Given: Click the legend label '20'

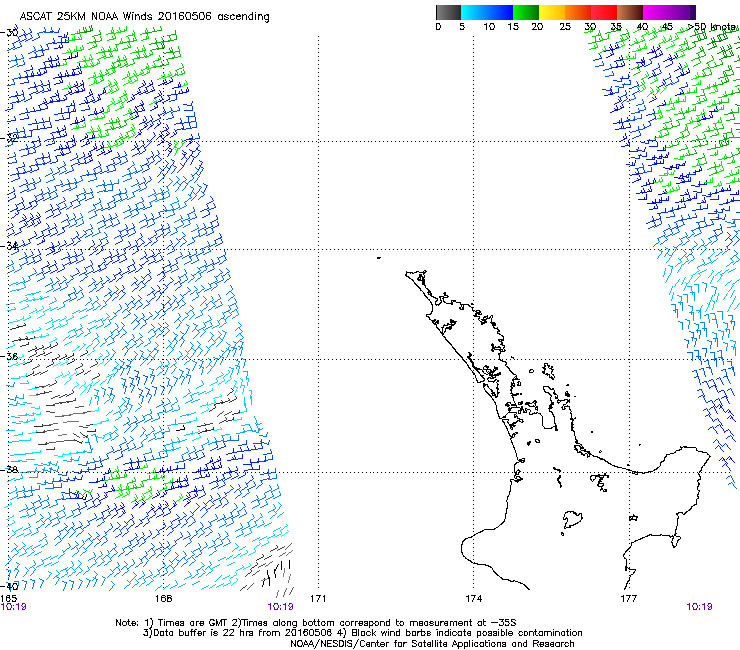Looking at the screenshot, I should [x=537, y=27].
